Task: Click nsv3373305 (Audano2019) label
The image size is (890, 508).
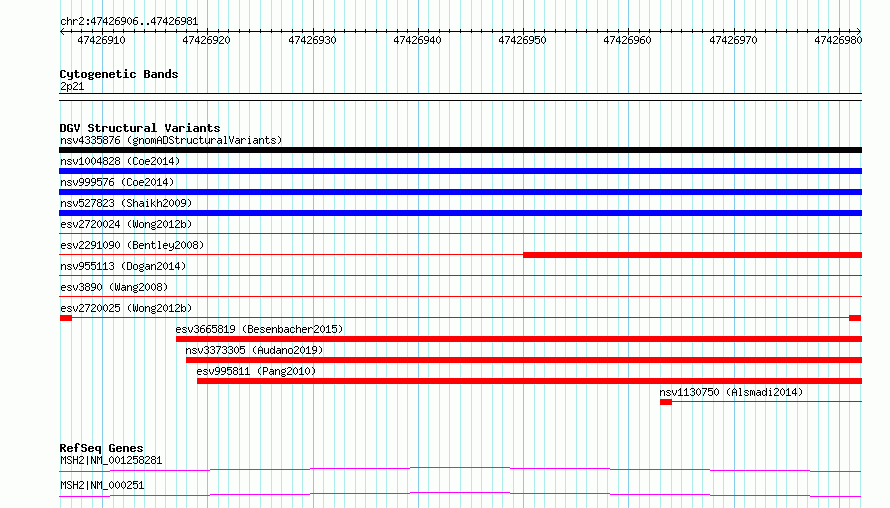Action: [254, 350]
